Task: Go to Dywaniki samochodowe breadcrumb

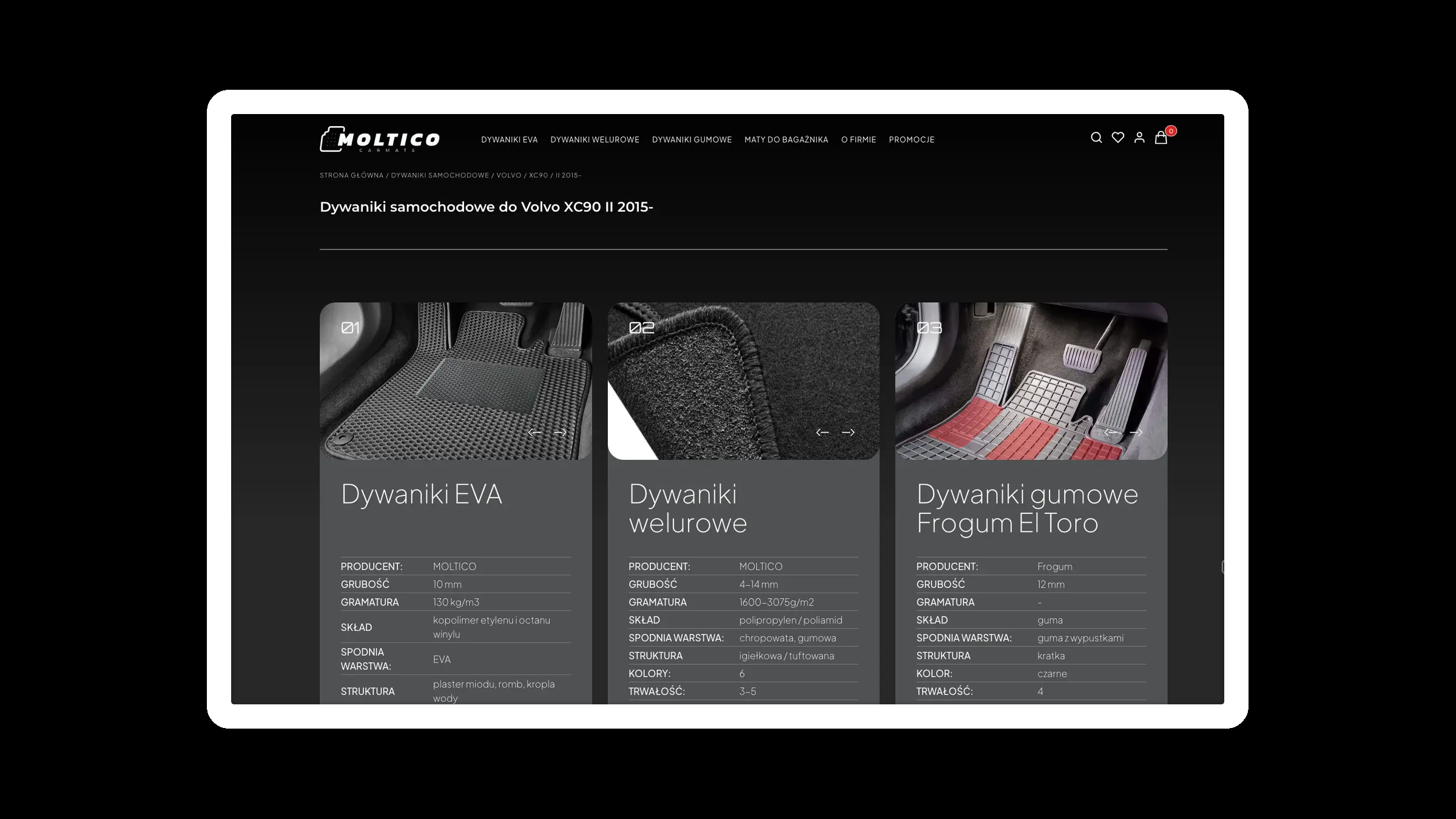Action: (440, 175)
